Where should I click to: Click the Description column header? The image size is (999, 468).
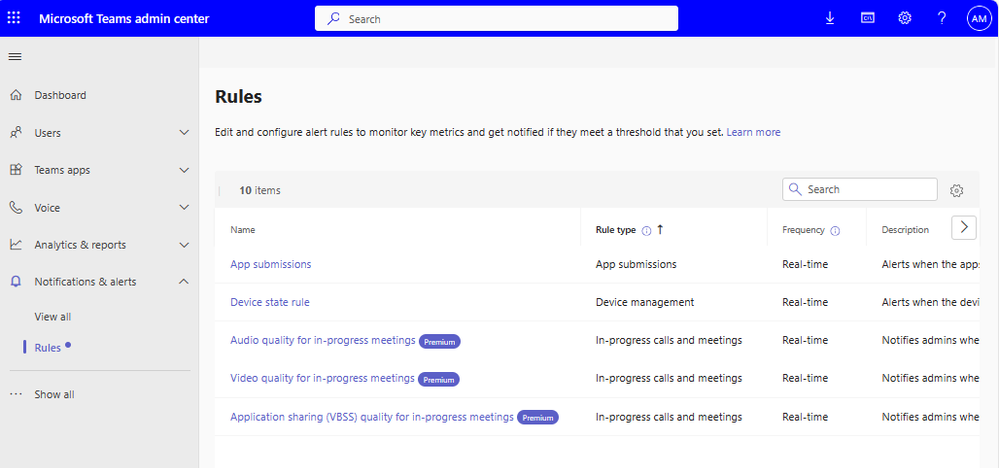coord(905,230)
